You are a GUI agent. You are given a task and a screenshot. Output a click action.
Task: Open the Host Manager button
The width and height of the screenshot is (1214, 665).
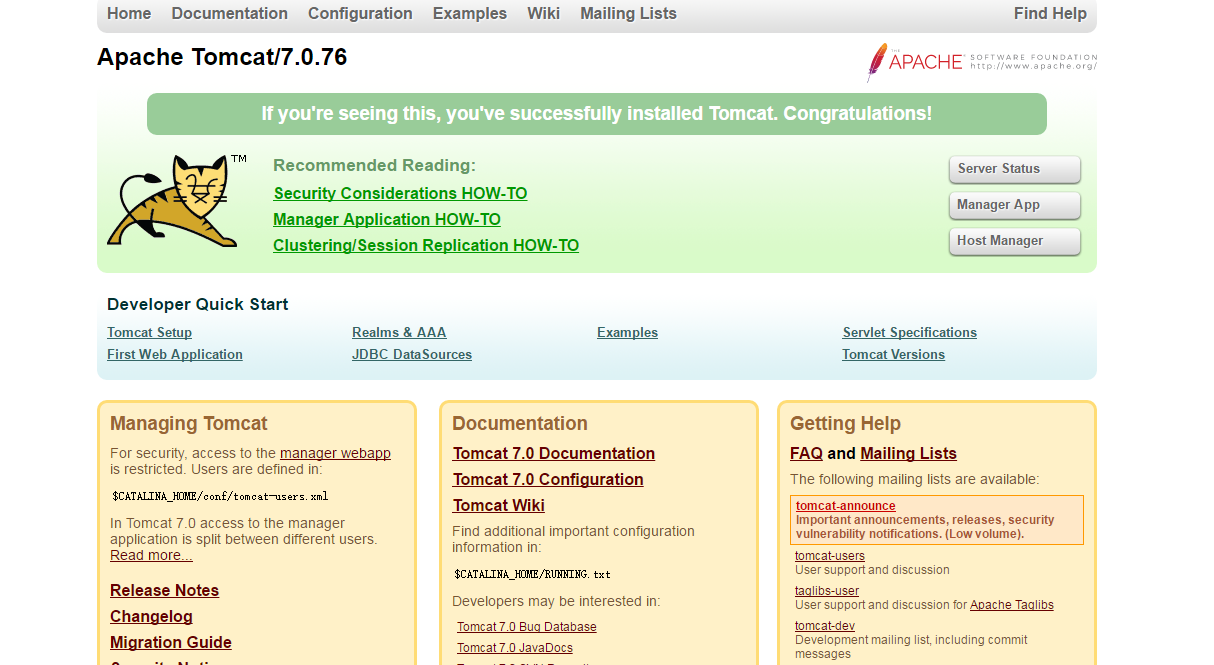click(1015, 241)
